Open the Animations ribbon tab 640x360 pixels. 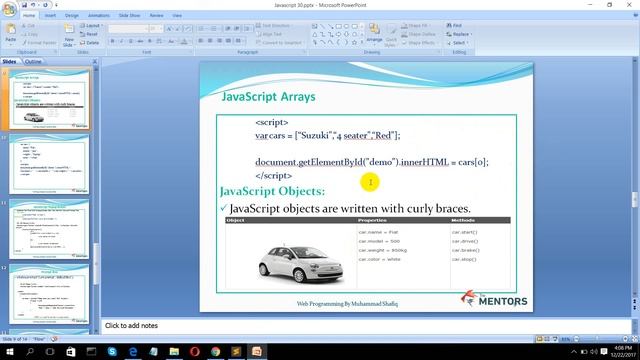[x=99, y=16]
